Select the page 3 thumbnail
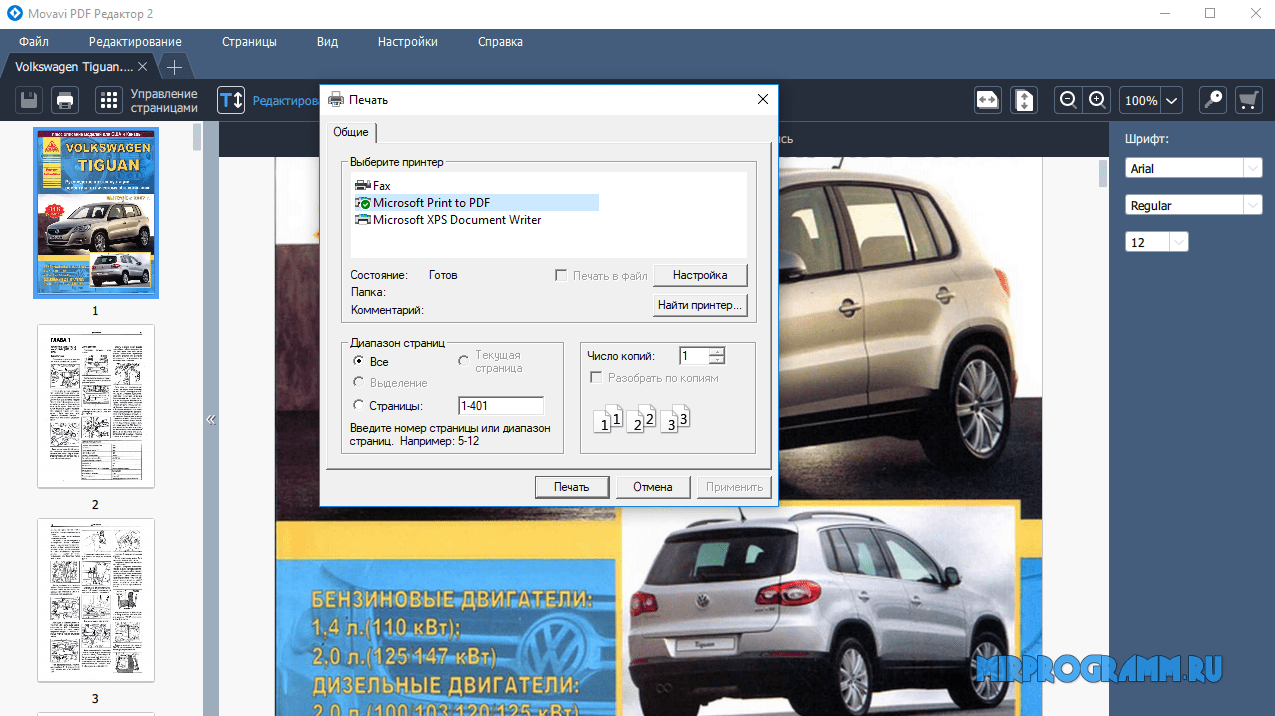This screenshot has width=1275, height=716. [x=96, y=600]
